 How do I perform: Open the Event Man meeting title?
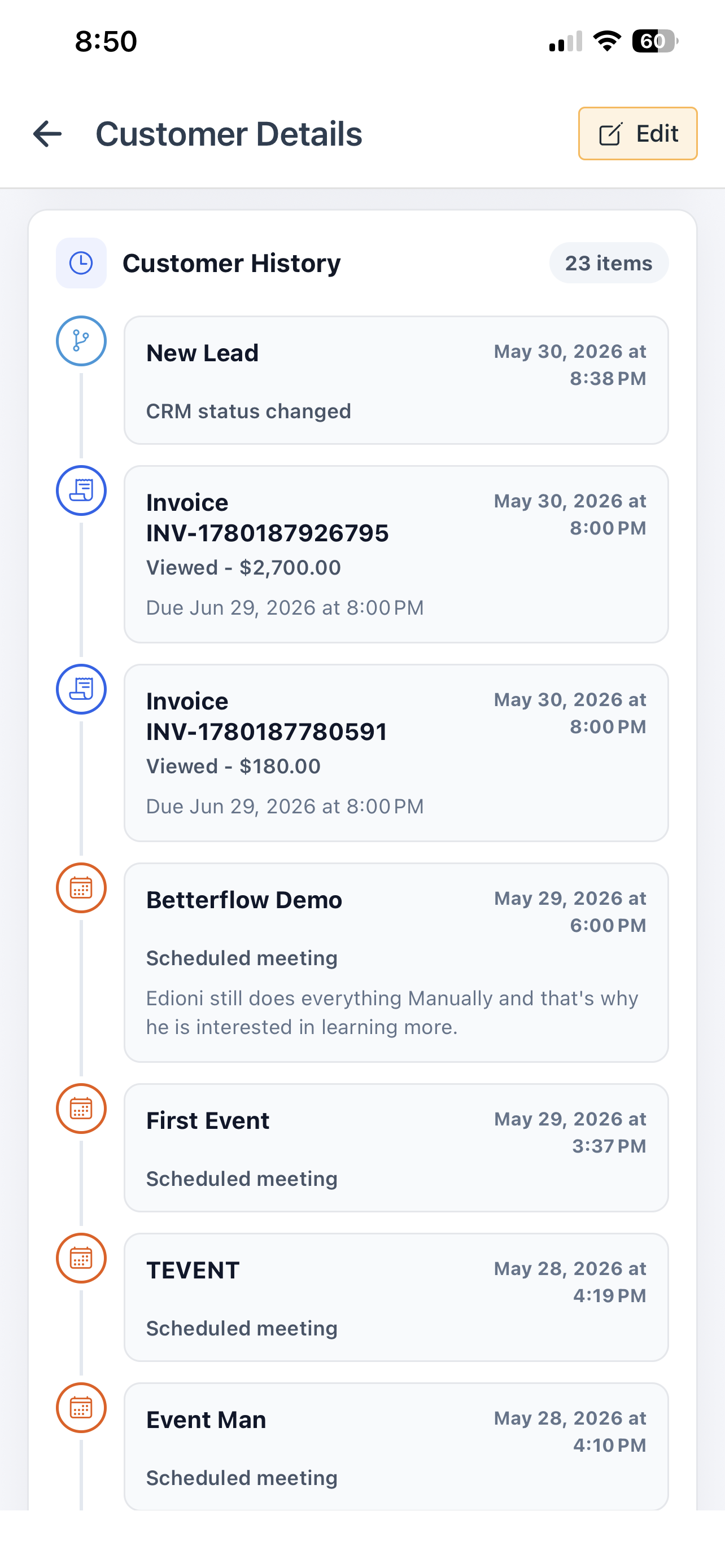coord(206,1420)
